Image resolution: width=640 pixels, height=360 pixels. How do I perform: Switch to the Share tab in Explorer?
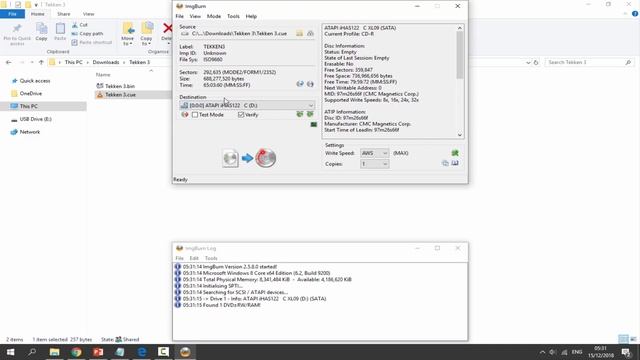point(64,14)
